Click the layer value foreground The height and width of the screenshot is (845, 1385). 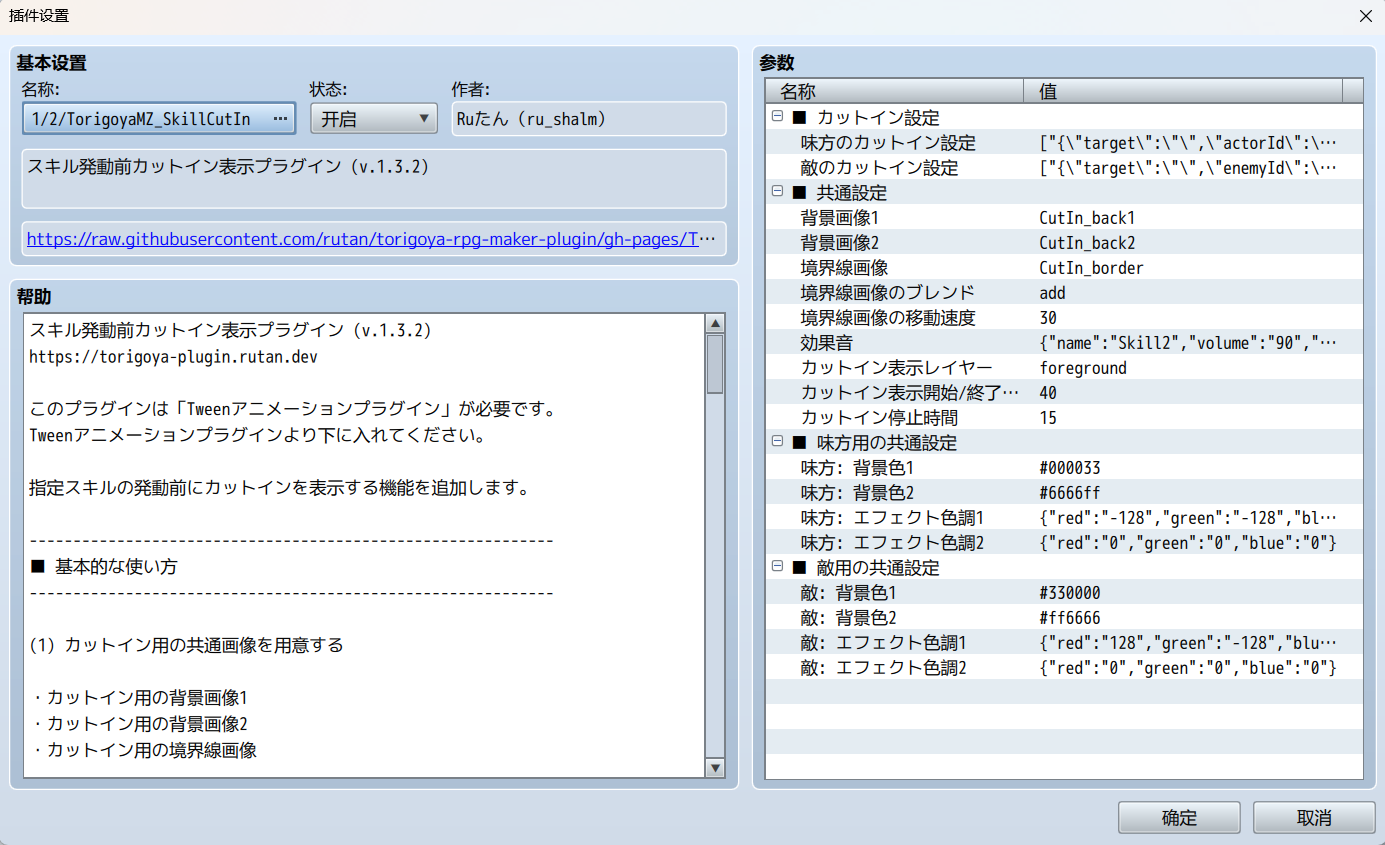pyautogui.click(x=1083, y=367)
